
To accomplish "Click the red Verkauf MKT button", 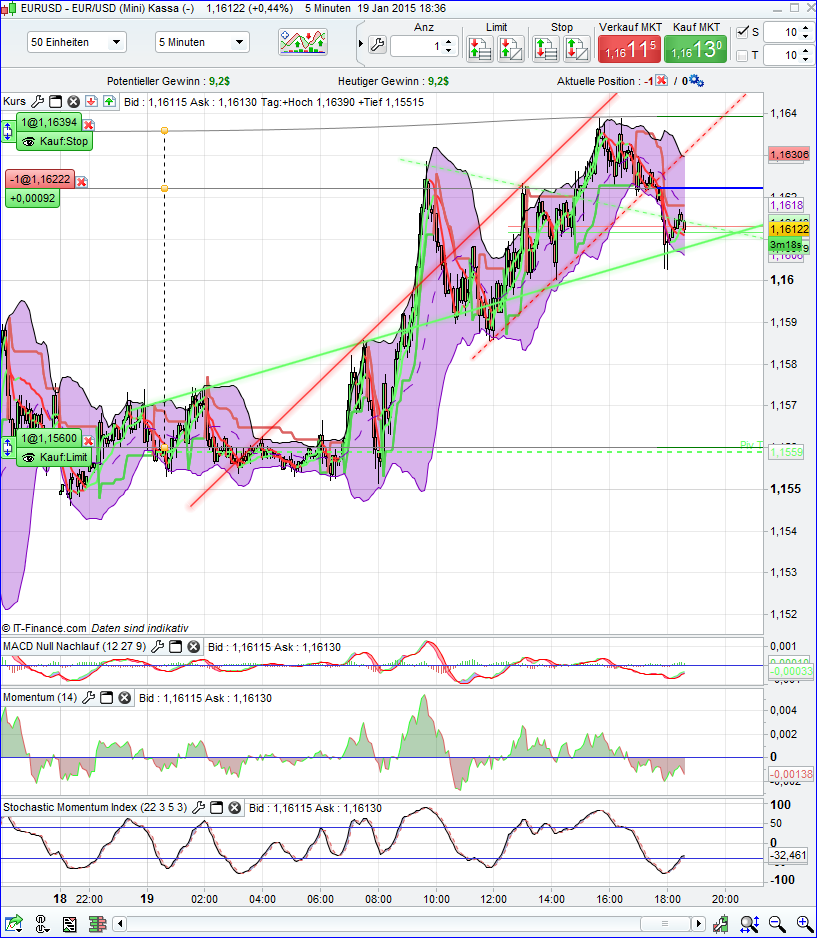I will click(x=630, y=47).
